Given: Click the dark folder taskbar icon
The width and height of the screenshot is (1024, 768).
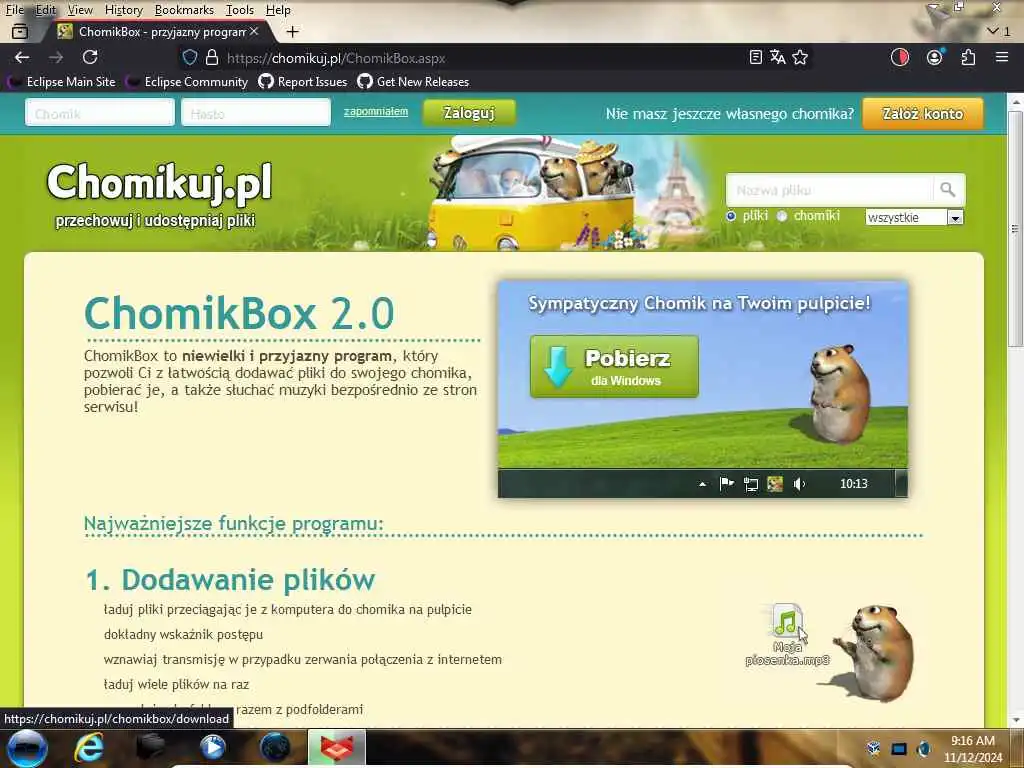Looking at the screenshot, I should [150, 748].
